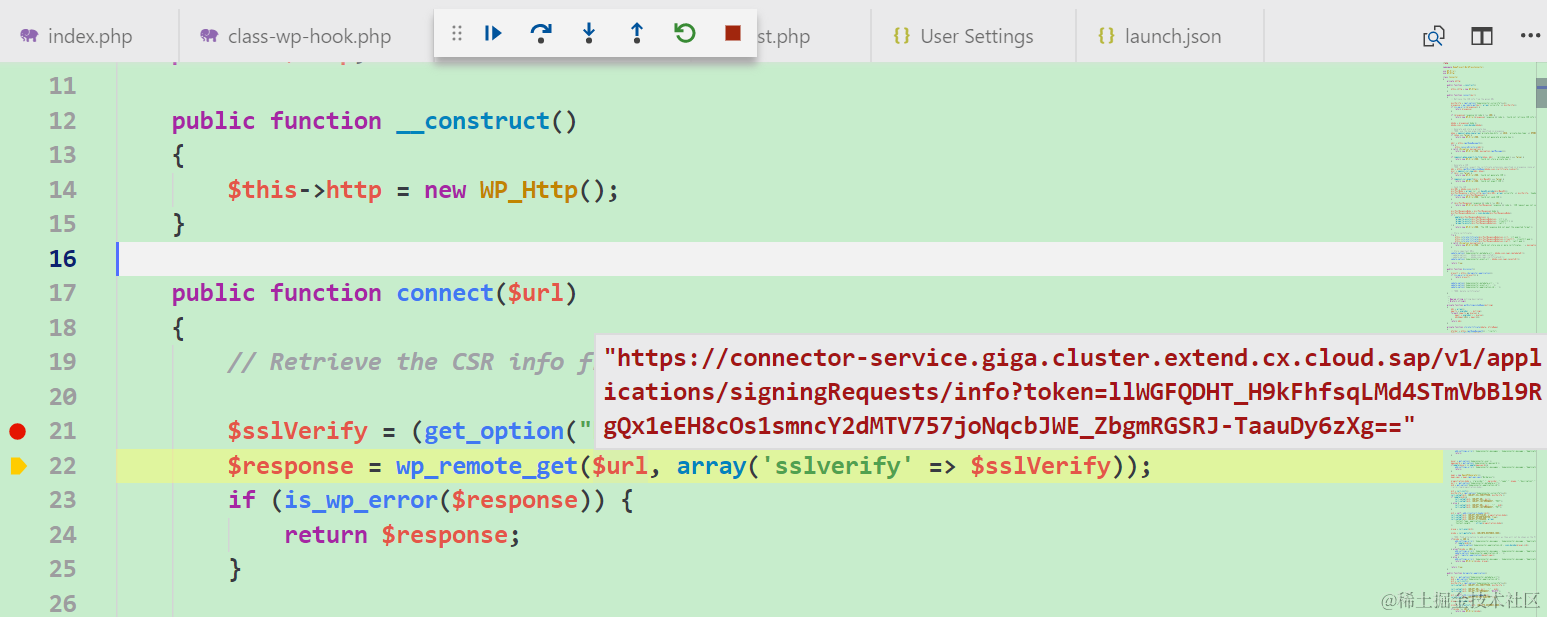Viewport: 1547px width, 617px height.
Task: Click the $url parameter on line 17
Action: tap(536, 293)
